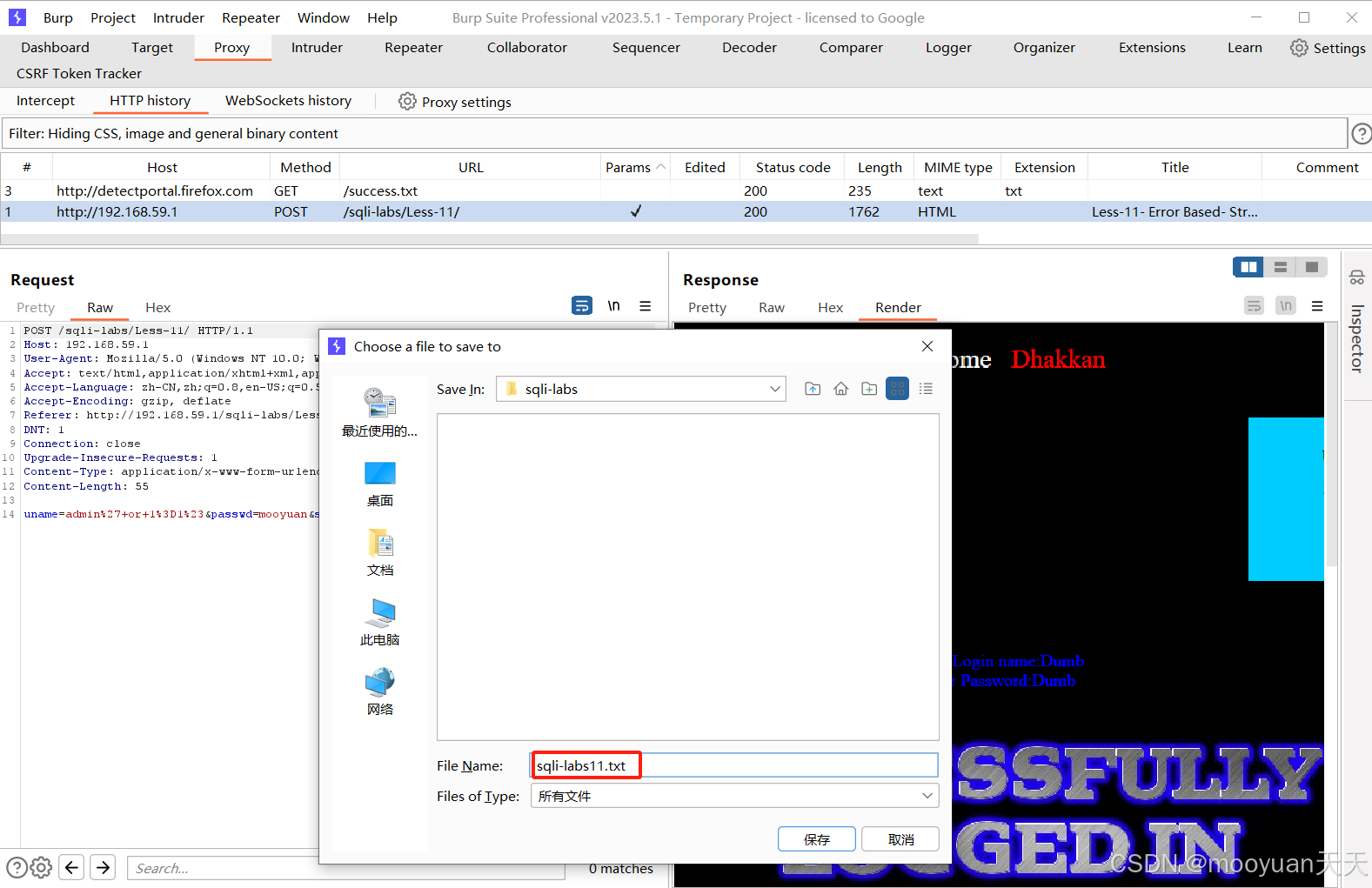Toggle word wrap icon in Request panel

pyautogui.click(x=582, y=305)
